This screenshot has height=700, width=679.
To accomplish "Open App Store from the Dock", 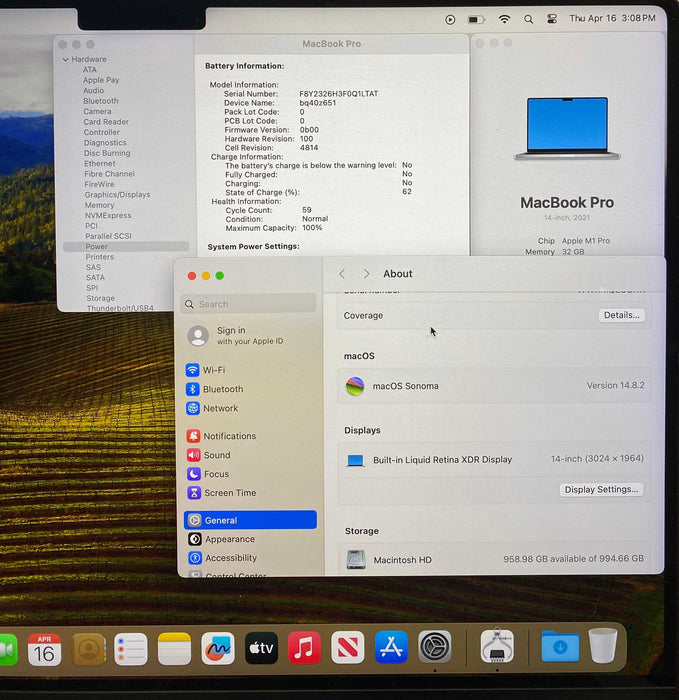I will pos(391,646).
